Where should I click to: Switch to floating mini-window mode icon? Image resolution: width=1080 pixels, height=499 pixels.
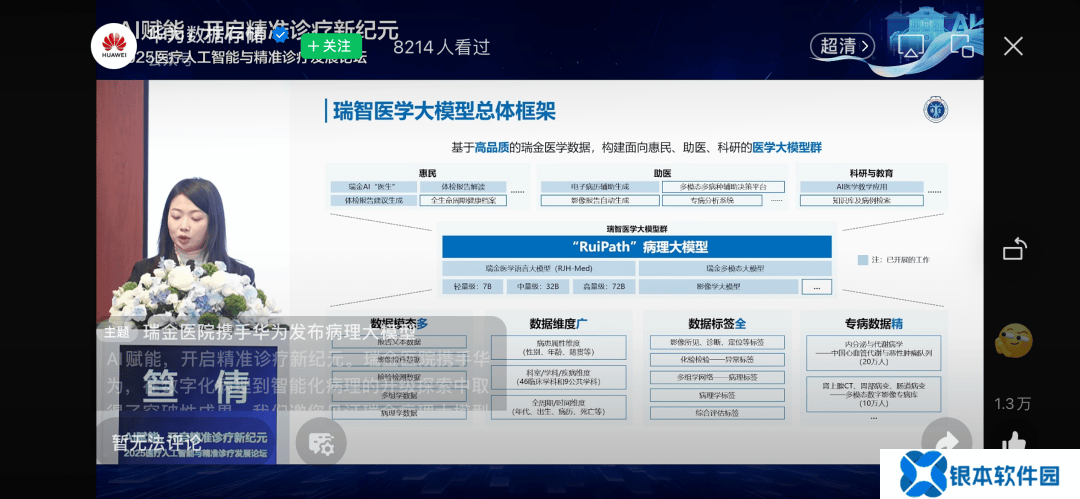click(x=962, y=45)
